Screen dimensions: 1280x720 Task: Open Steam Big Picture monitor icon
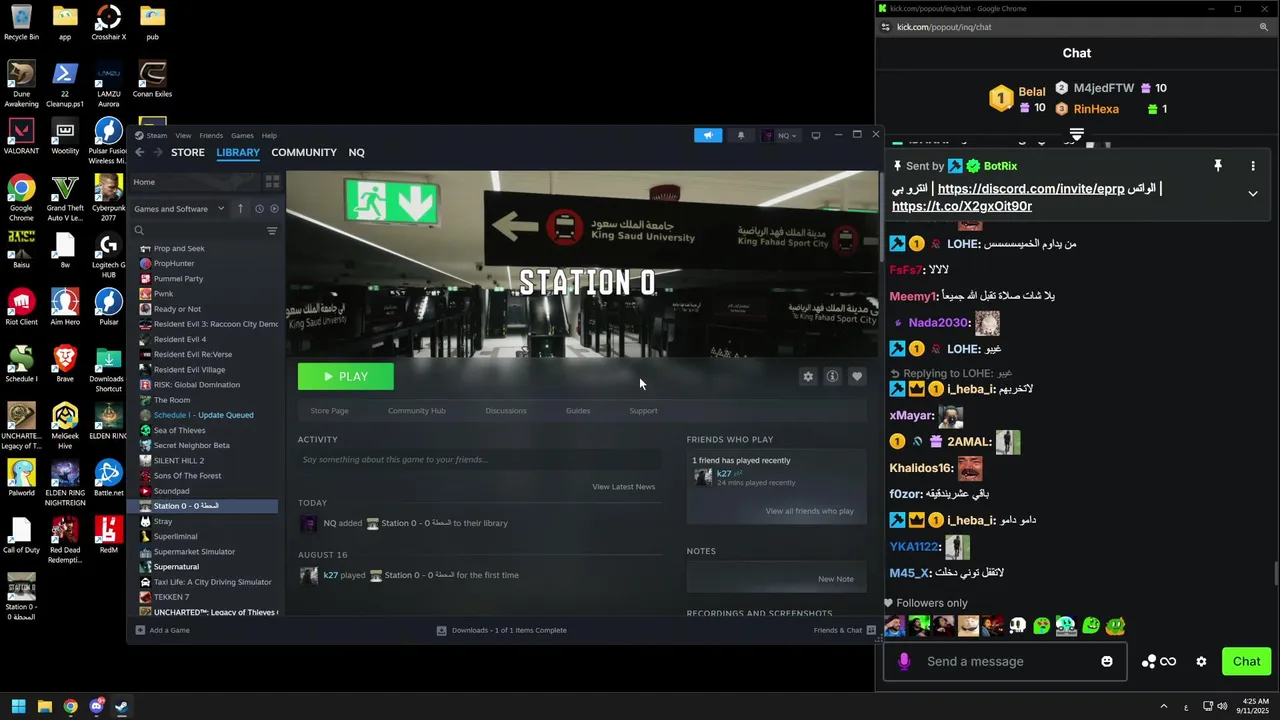[x=816, y=135]
